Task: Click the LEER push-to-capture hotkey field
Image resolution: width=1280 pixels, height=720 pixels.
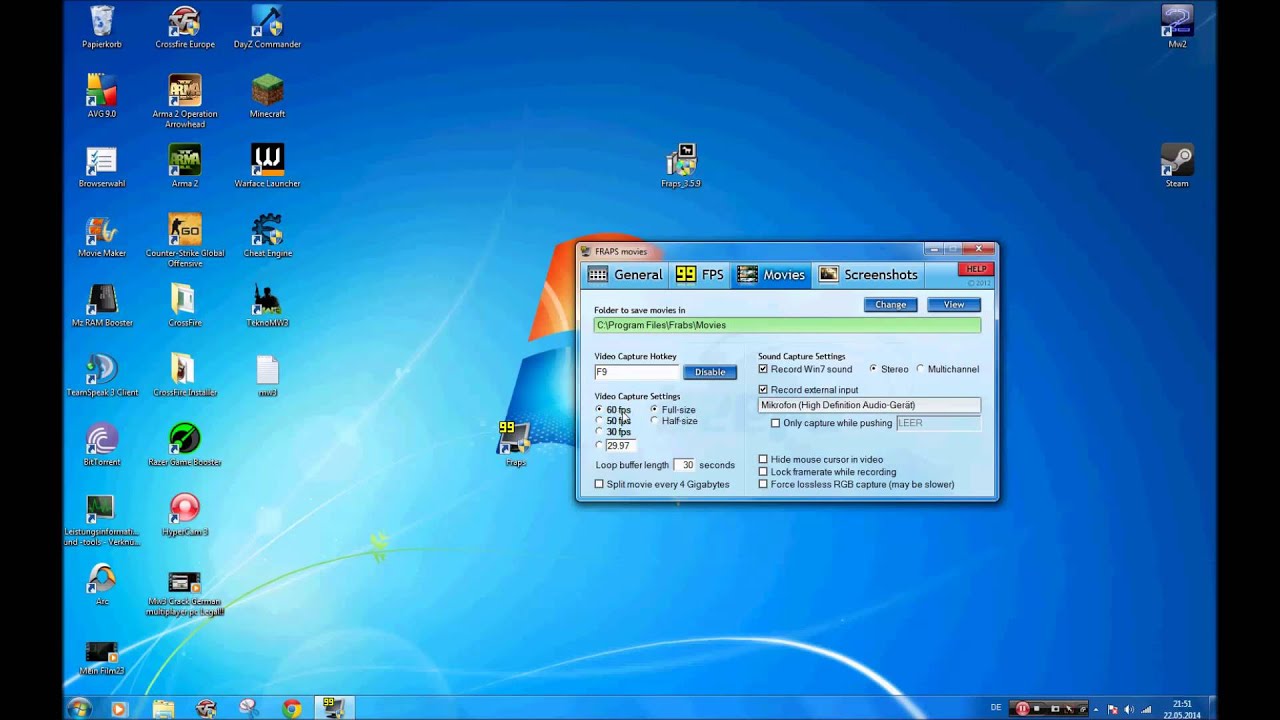Action: (x=938, y=423)
